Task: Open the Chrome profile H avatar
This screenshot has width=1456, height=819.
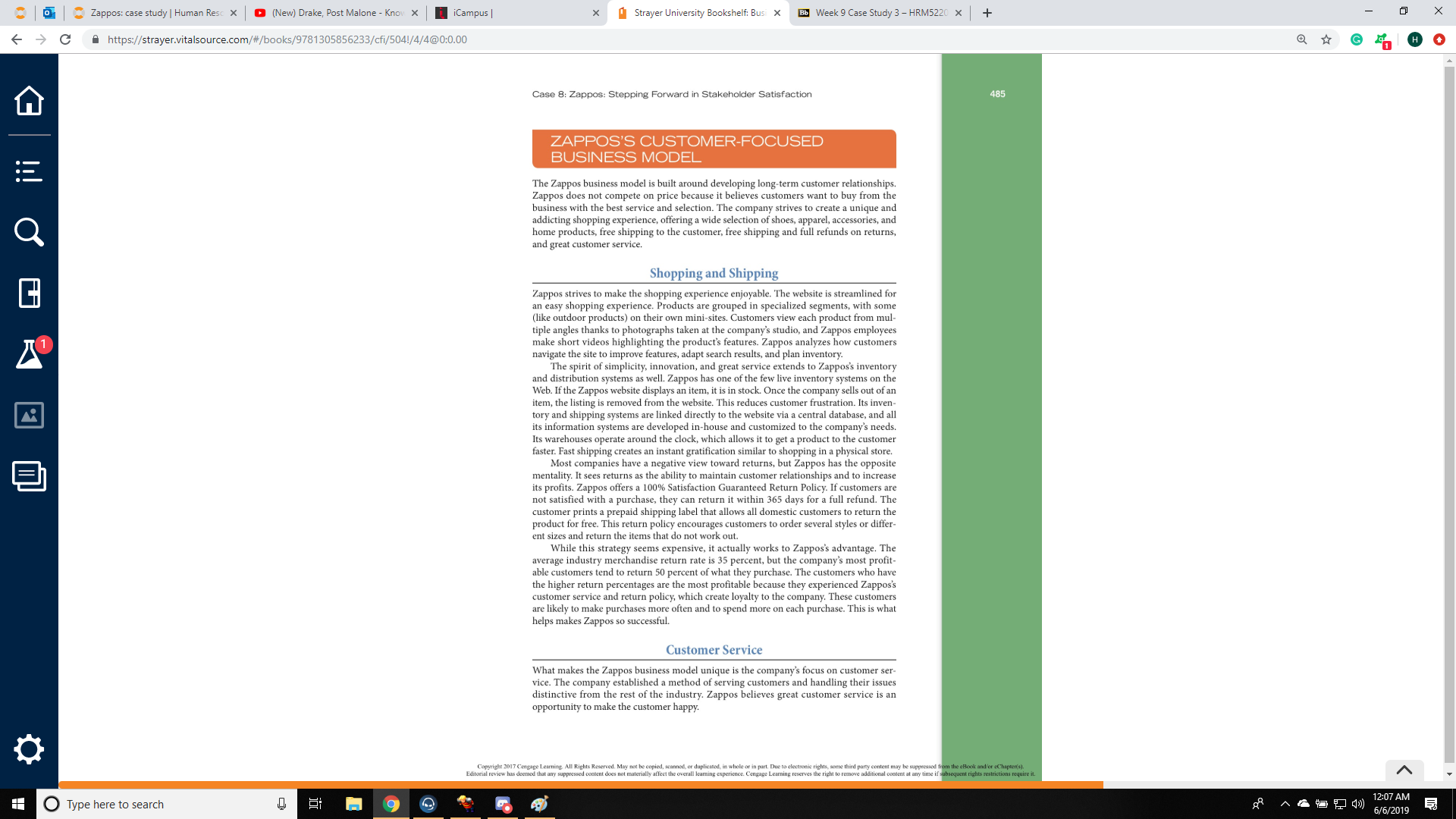Action: (1415, 39)
